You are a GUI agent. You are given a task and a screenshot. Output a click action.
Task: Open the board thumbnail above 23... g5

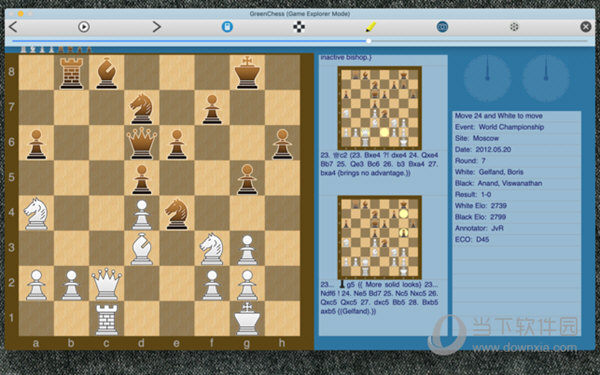click(380, 237)
